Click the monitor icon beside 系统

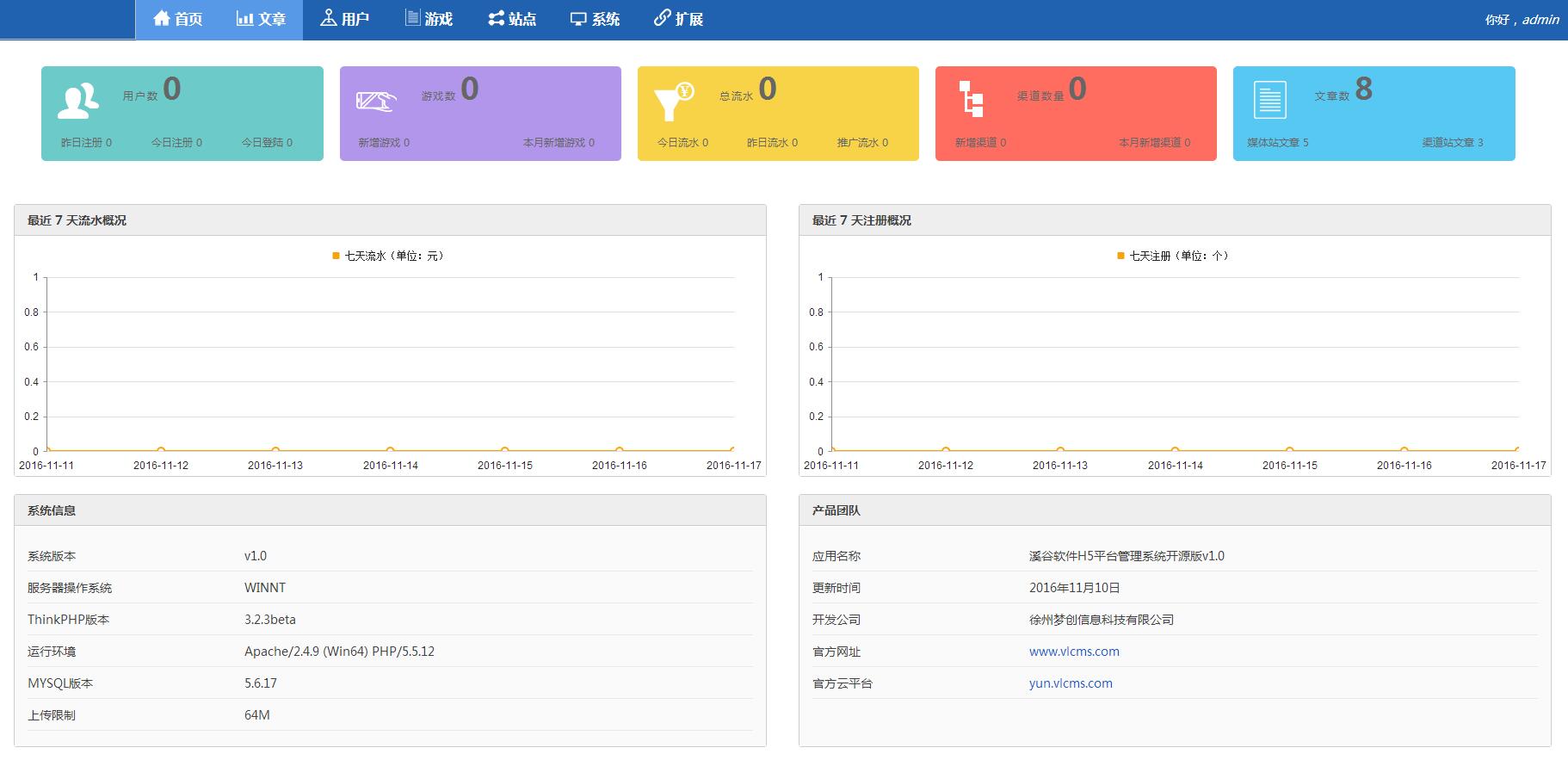[x=578, y=19]
